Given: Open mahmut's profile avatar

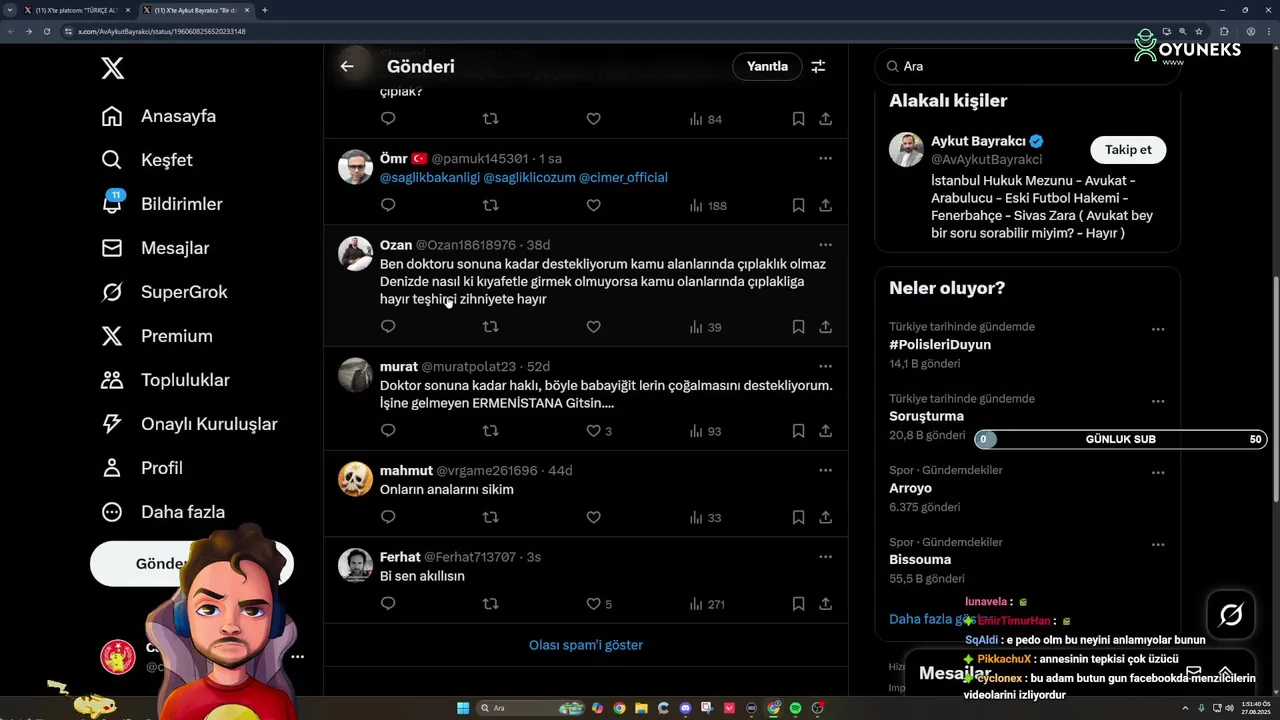Looking at the screenshot, I should (x=355, y=479).
